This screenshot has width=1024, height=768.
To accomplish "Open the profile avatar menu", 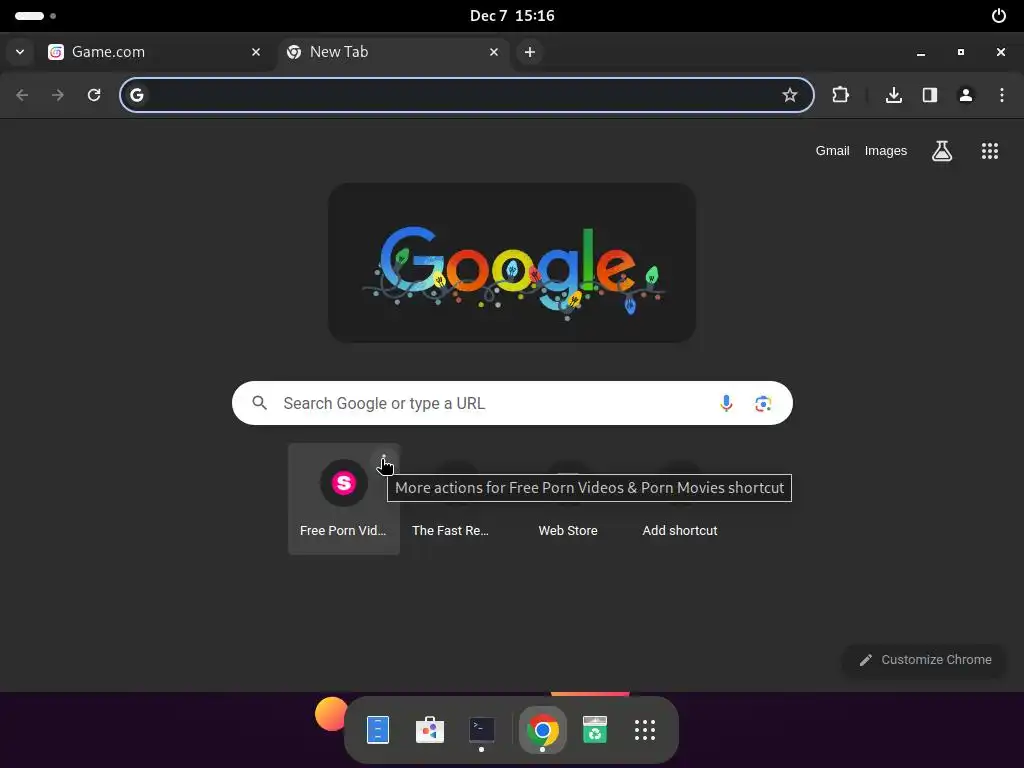I will click(966, 95).
